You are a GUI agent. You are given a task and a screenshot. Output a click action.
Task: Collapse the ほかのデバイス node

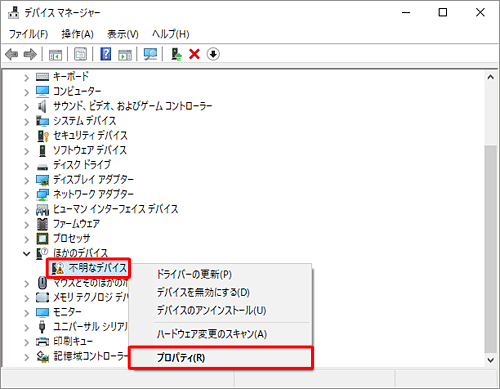pos(27,254)
